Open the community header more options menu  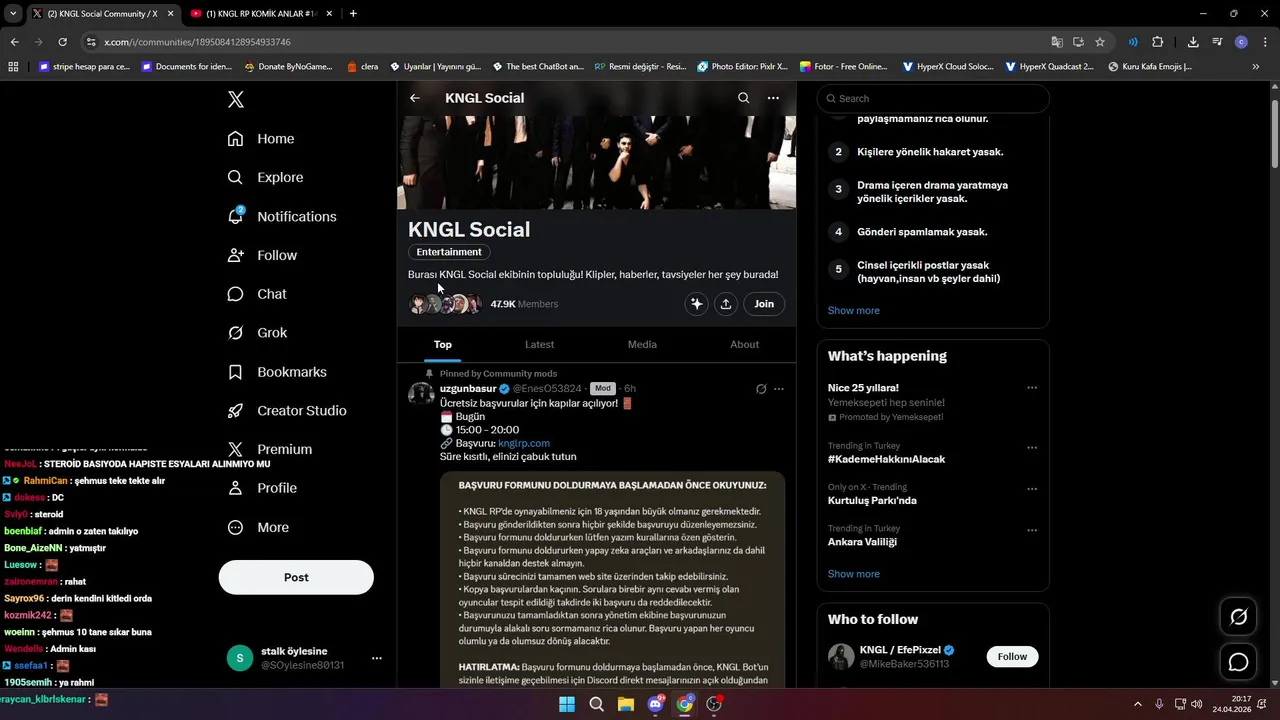(773, 98)
